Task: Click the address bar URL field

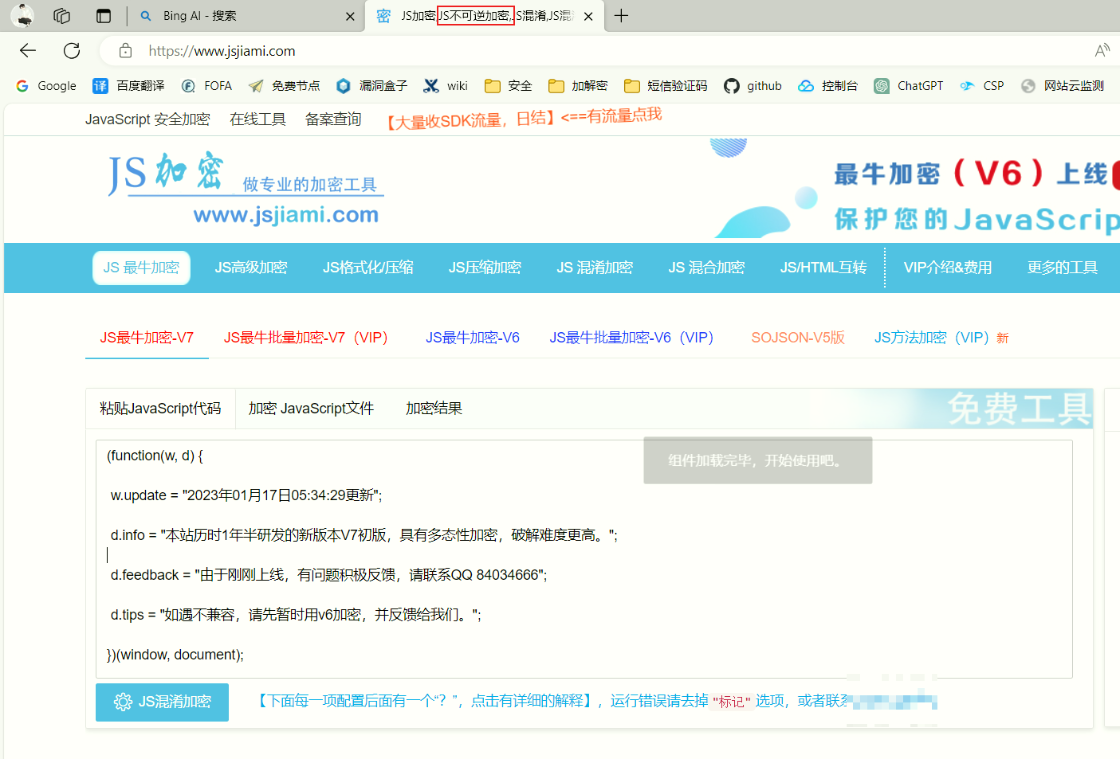Action: tap(221, 51)
